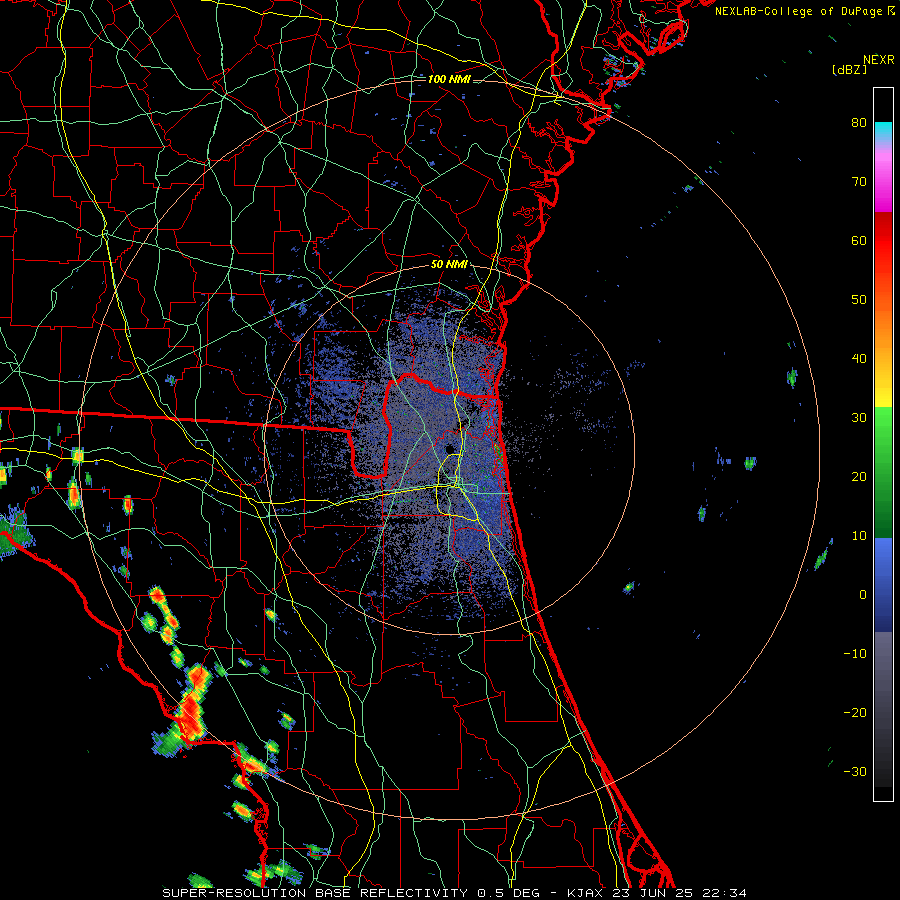
Task: Click the 40 dBZ scale label
Action: [859, 359]
